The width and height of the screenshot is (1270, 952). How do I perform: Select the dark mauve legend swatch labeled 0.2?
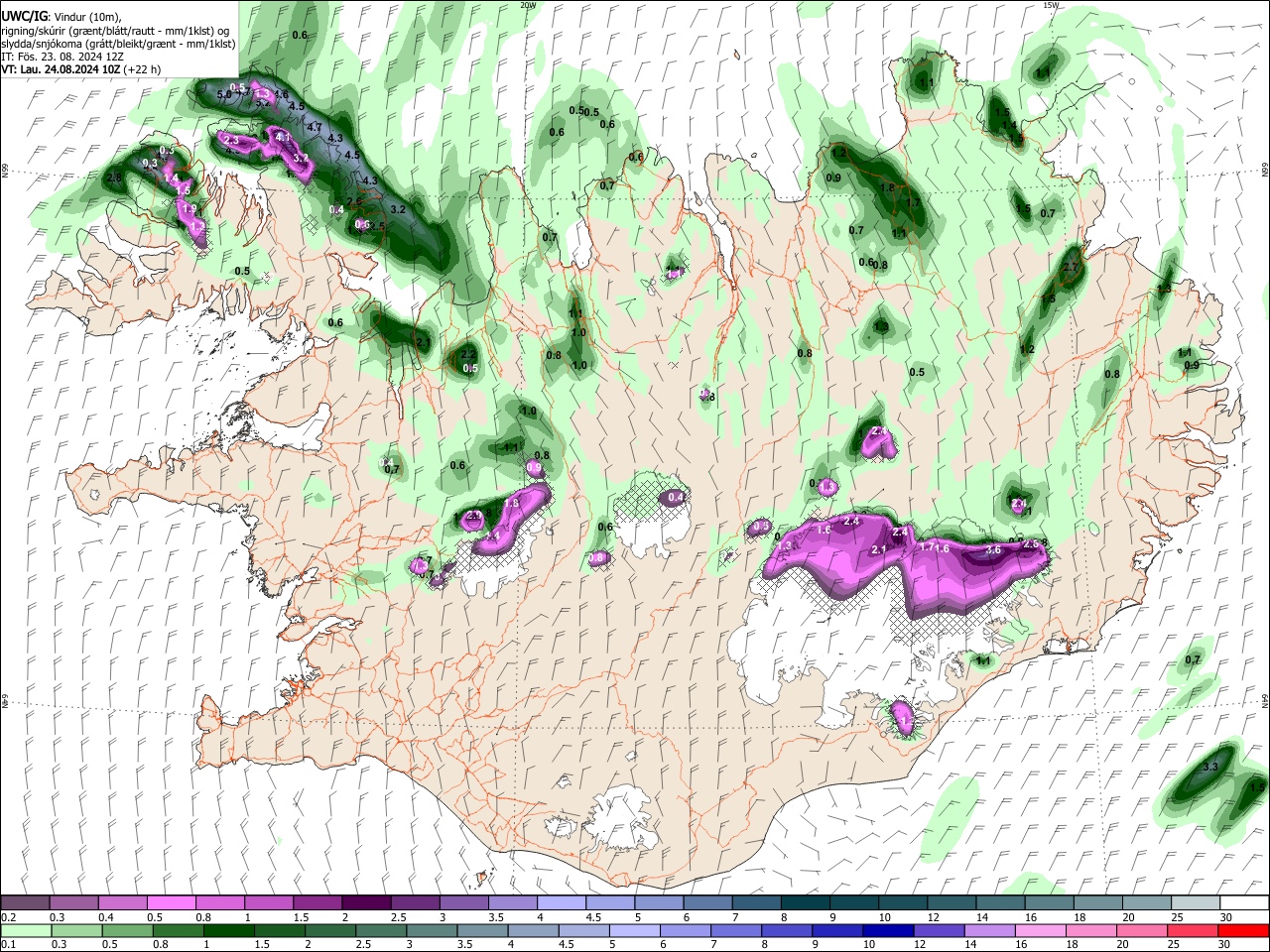(25, 903)
